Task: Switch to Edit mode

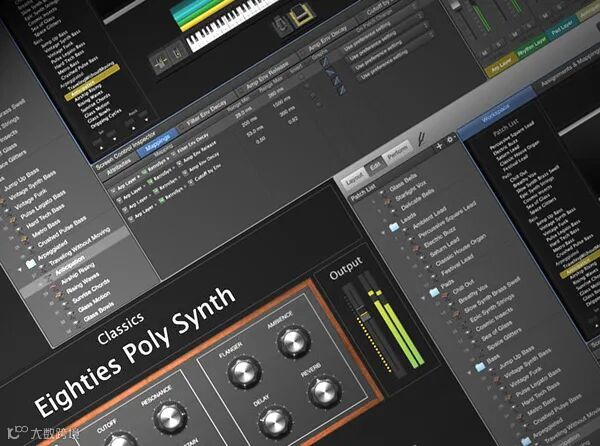Action: point(375,166)
